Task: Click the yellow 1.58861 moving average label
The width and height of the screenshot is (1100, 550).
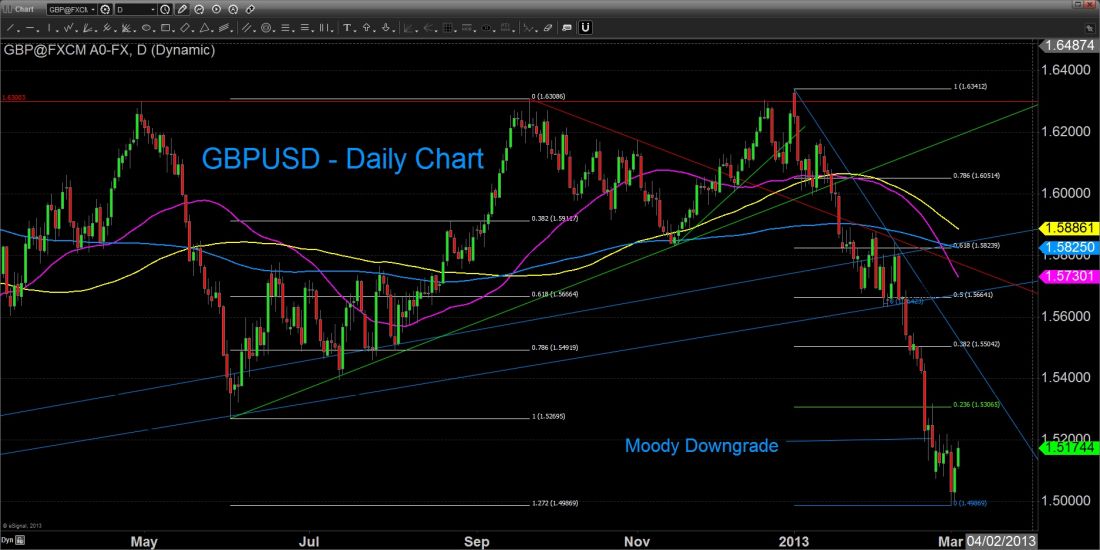Action: click(1069, 228)
